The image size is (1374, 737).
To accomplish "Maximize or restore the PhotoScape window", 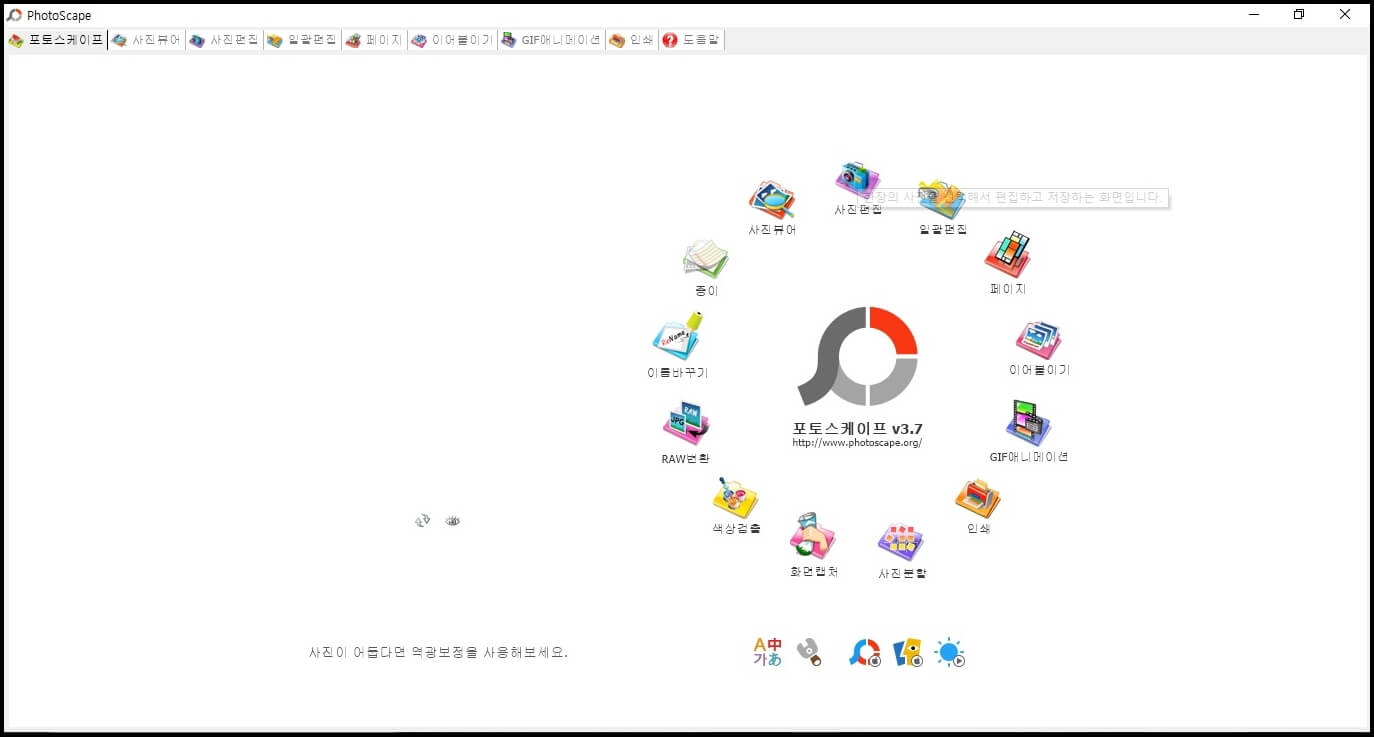I will click(1299, 14).
